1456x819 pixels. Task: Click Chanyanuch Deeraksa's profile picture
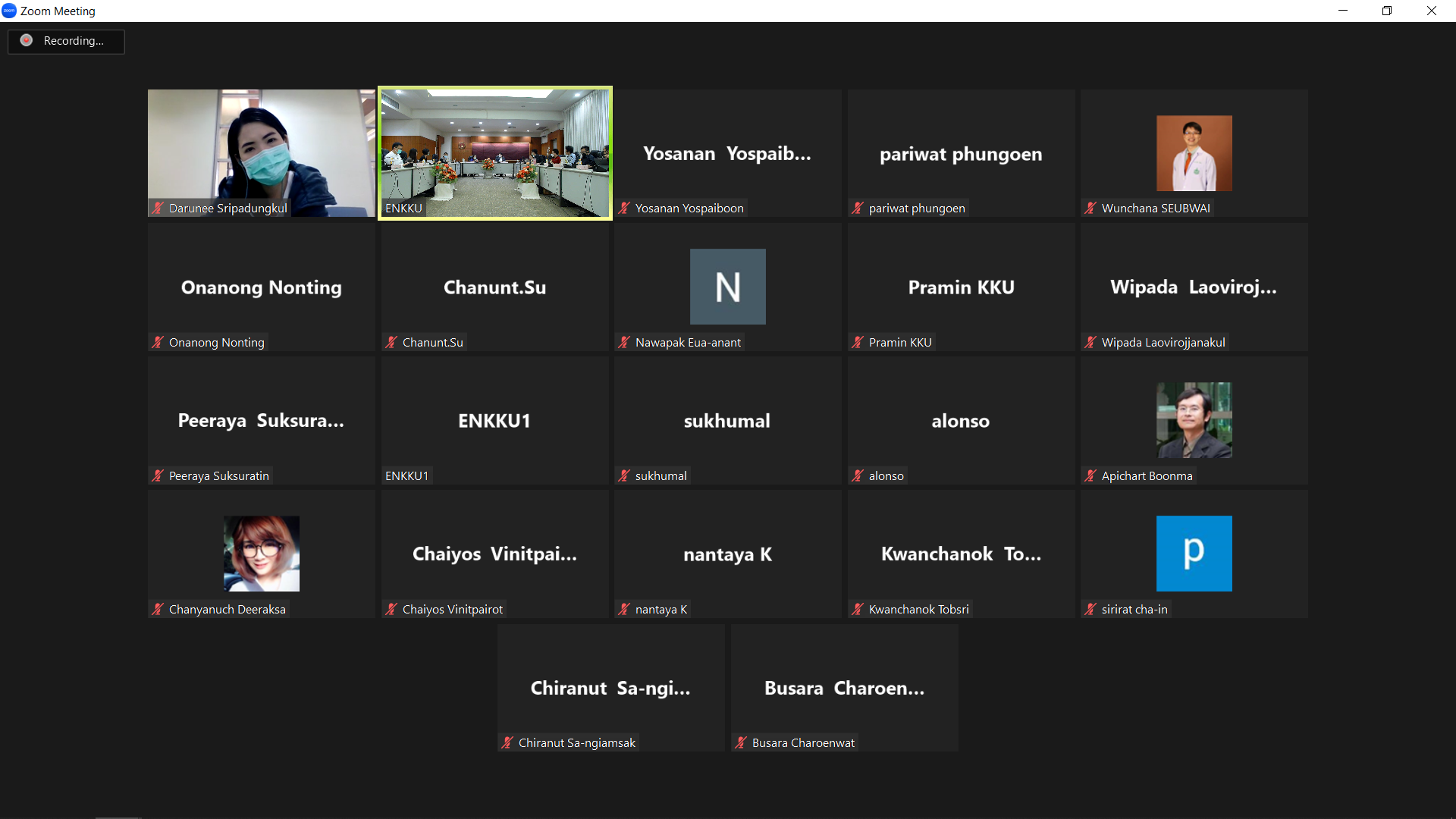262,554
